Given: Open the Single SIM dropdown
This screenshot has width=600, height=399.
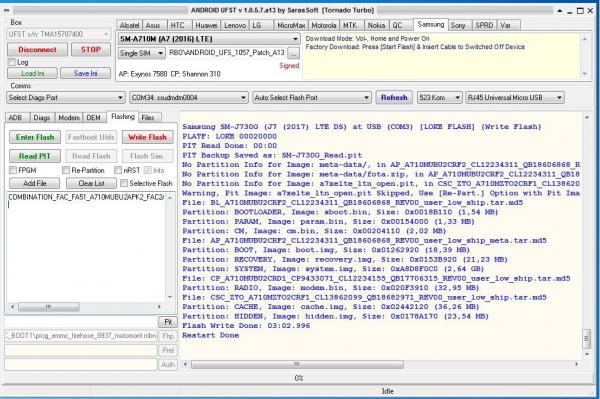Looking at the screenshot, I should 142,53.
